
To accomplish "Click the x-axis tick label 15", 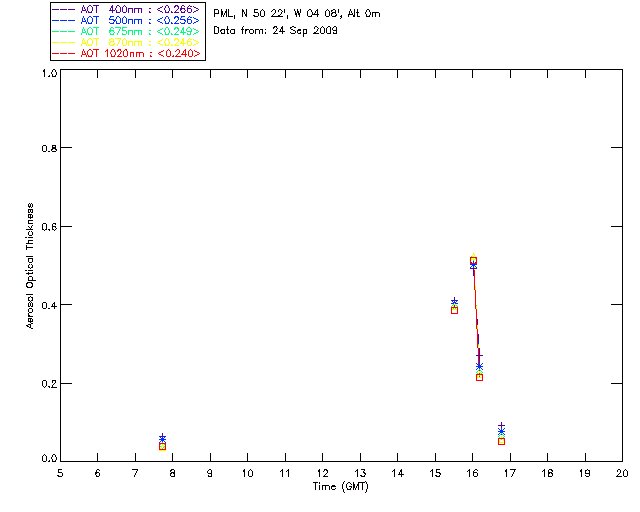I will (x=435, y=473).
